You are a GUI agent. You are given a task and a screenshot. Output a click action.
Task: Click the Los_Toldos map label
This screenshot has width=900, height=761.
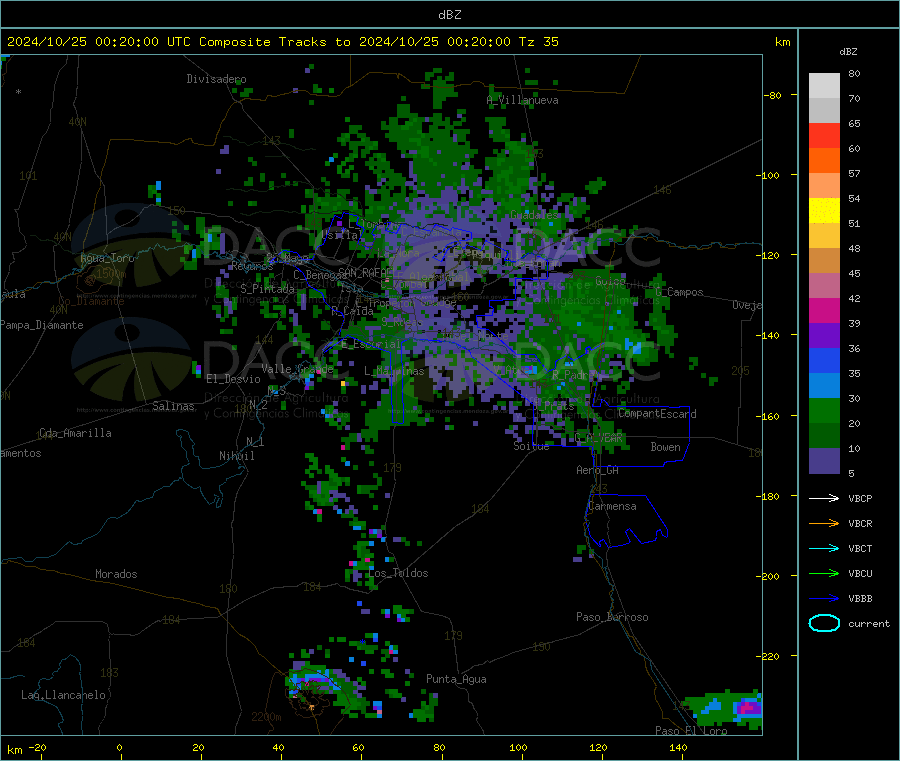point(398,573)
